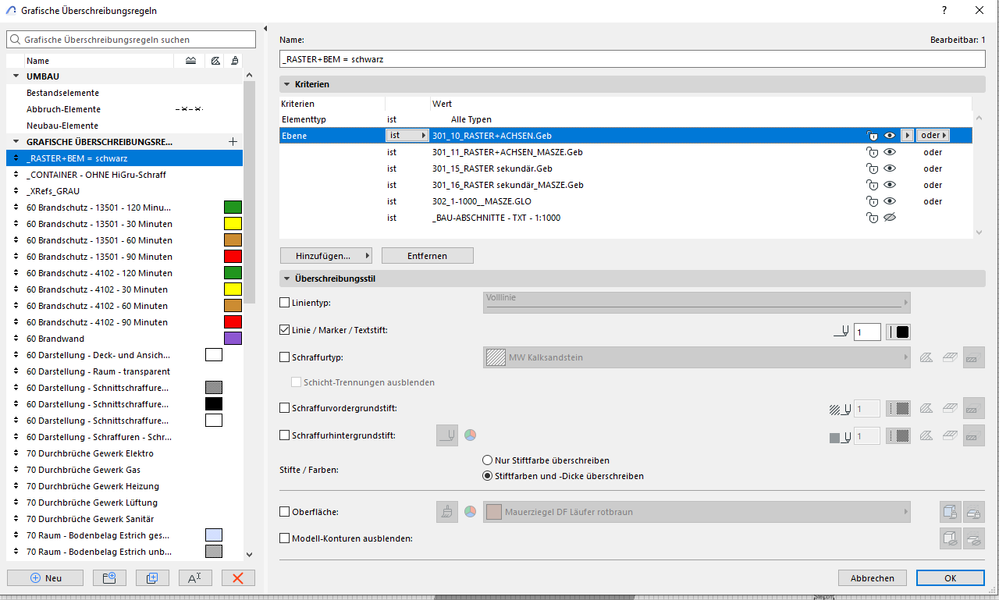Select the Neubau-Elemente rule
The height and width of the screenshot is (600, 999).
pos(62,126)
